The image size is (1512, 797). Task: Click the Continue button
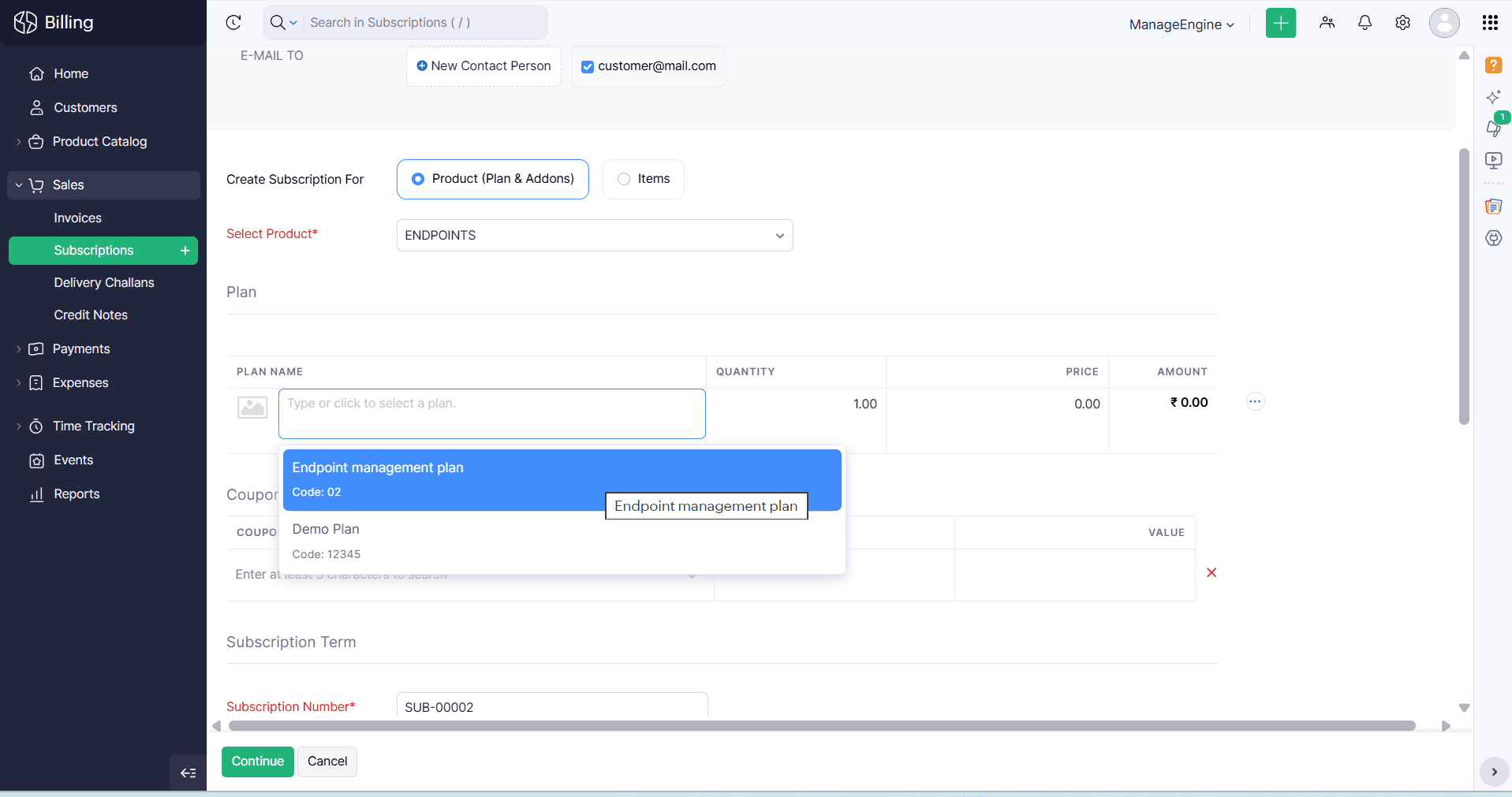pos(258,762)
